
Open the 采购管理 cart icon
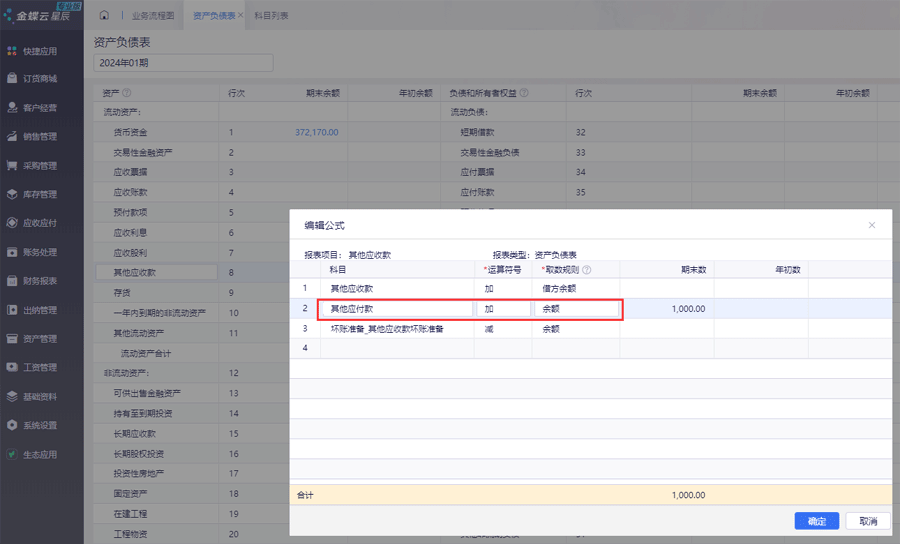point(12,165)
